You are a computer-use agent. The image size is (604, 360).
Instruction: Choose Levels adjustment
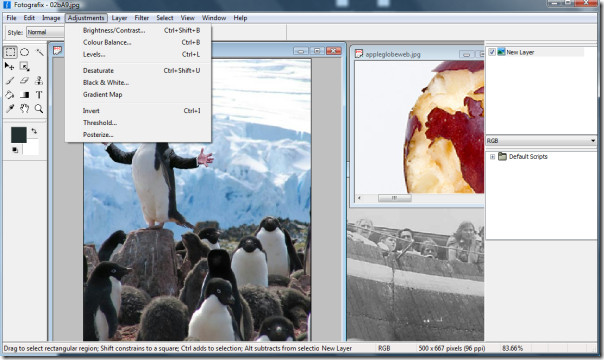pos(139,54)
